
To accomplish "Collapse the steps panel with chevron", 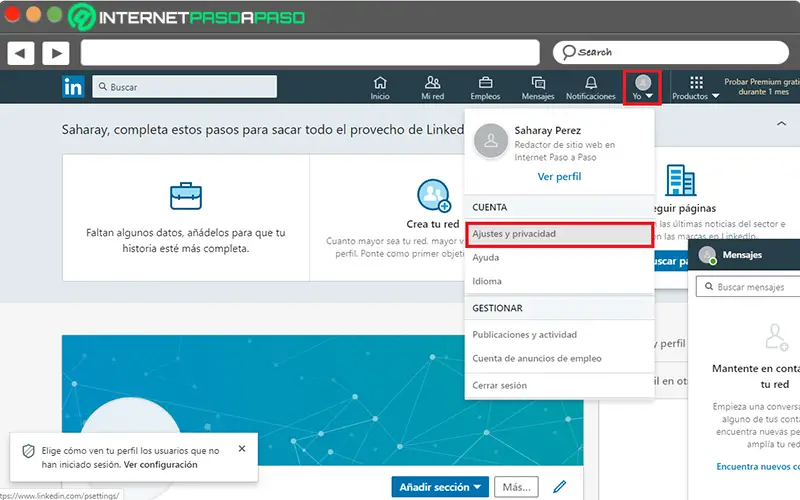I will [781, 123].
